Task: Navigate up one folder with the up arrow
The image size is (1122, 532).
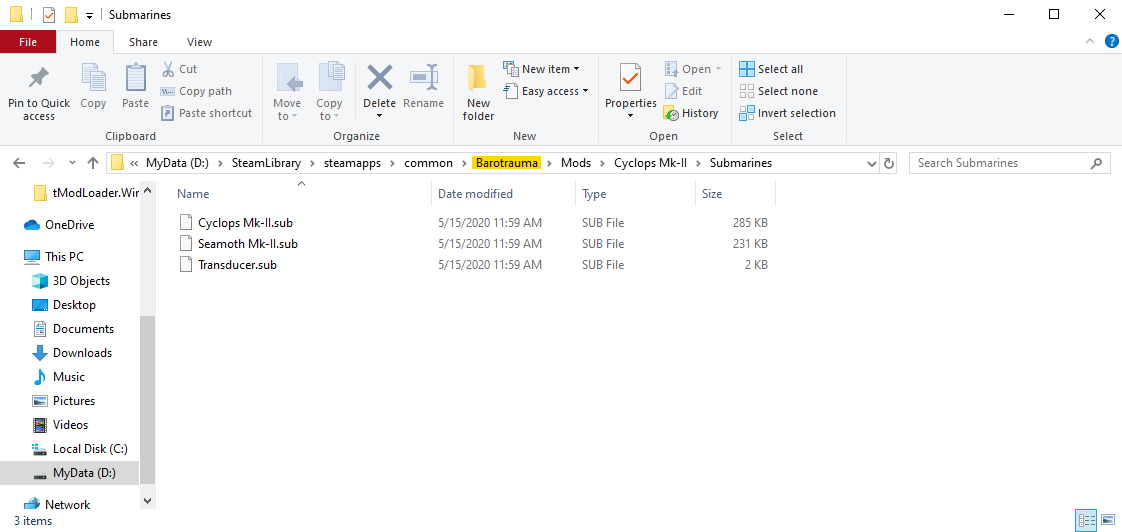Action: click(x=93, y=163)
